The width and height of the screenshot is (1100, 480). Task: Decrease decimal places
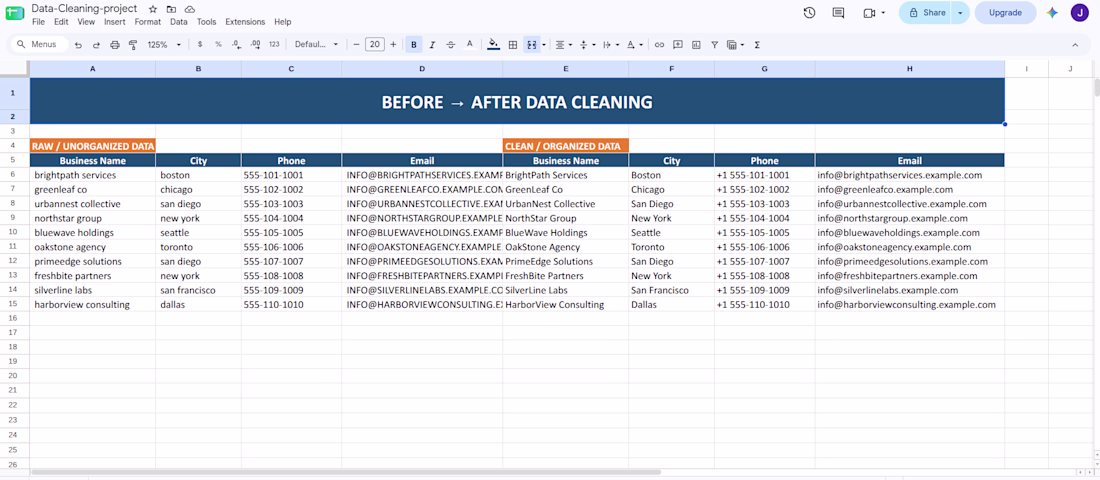pyautogui.click(x=236, y=44)
